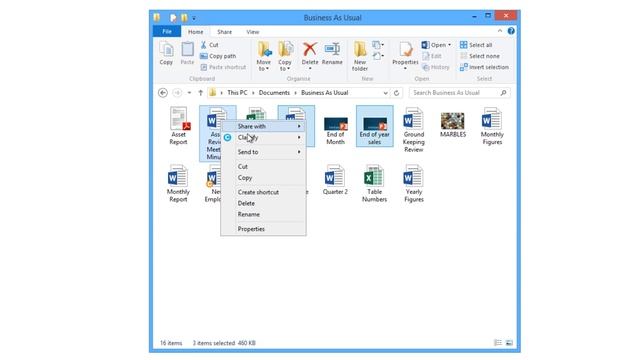640x360 pixels.
Task: Open the Recent locations dropdown arrow
Action: (x=189, y=93)
